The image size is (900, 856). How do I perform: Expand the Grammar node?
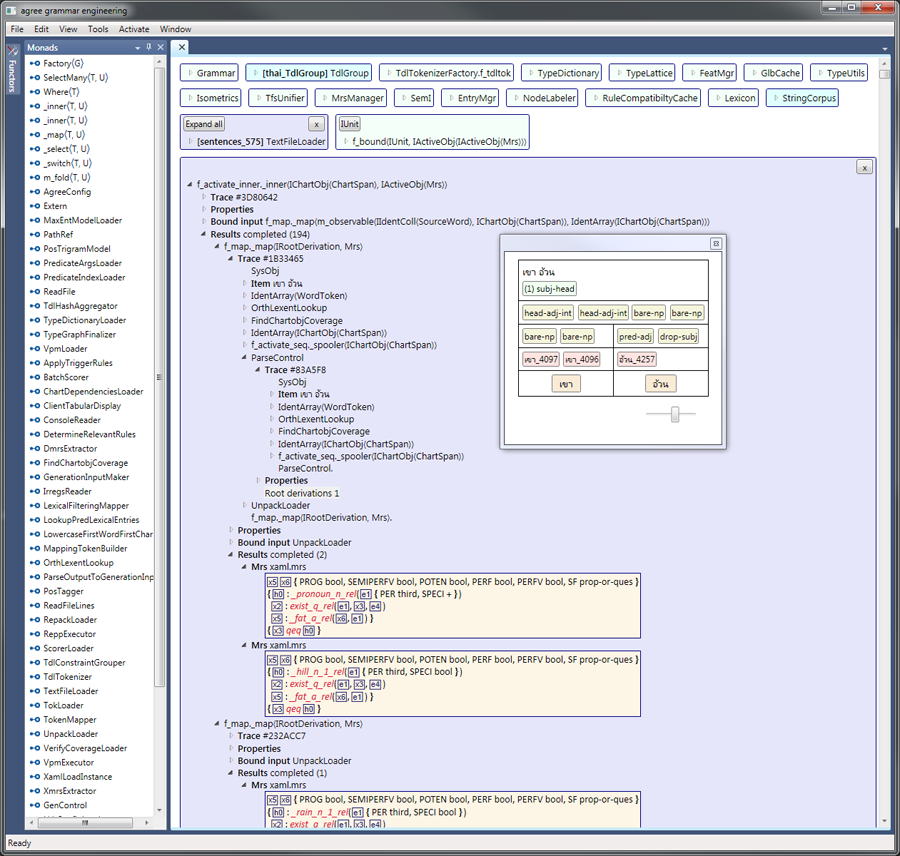[189, 73]
